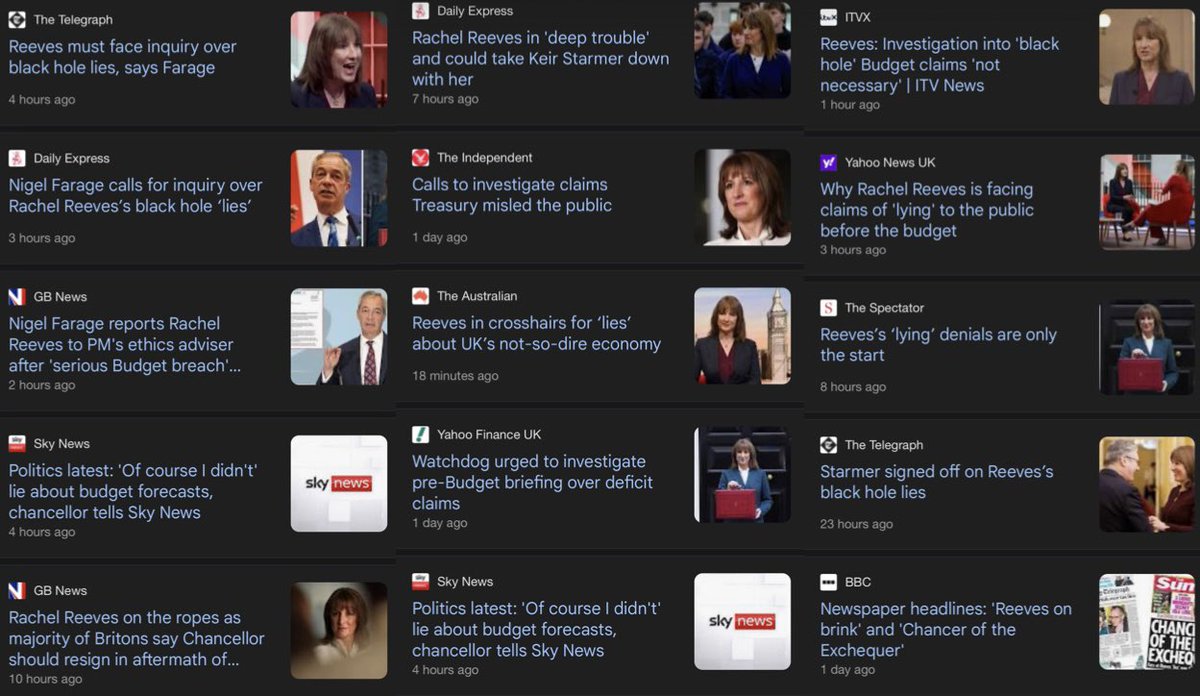Click thumbnail beside The Spectator story

click(1147, 346)
